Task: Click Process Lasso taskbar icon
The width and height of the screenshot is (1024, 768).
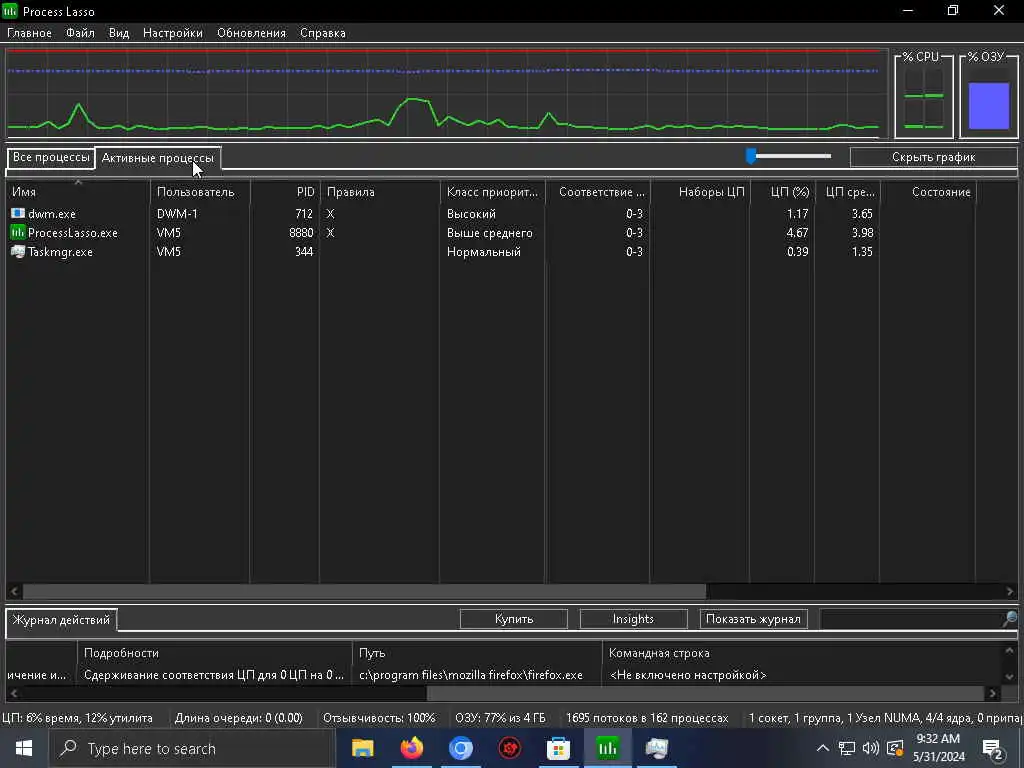Action: 607,748
